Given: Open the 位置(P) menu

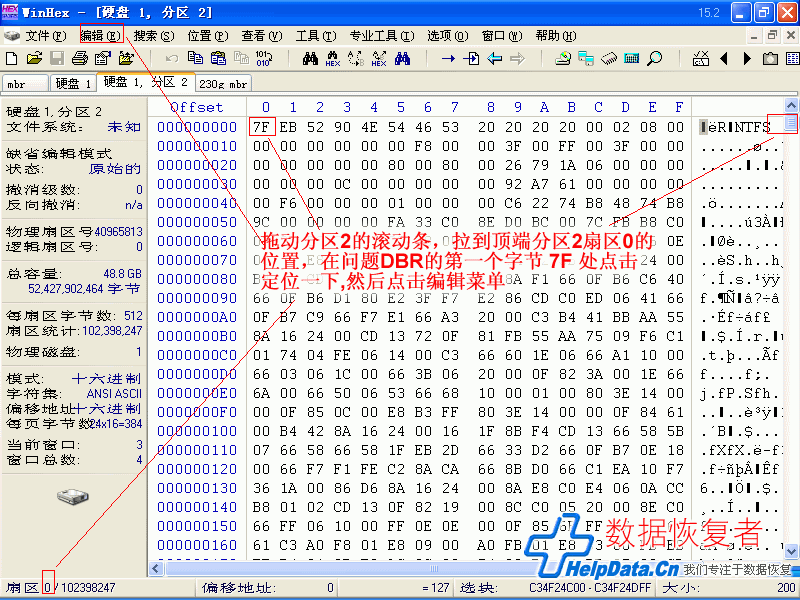Looking at the screenshot, I should (x=208, y=36).
